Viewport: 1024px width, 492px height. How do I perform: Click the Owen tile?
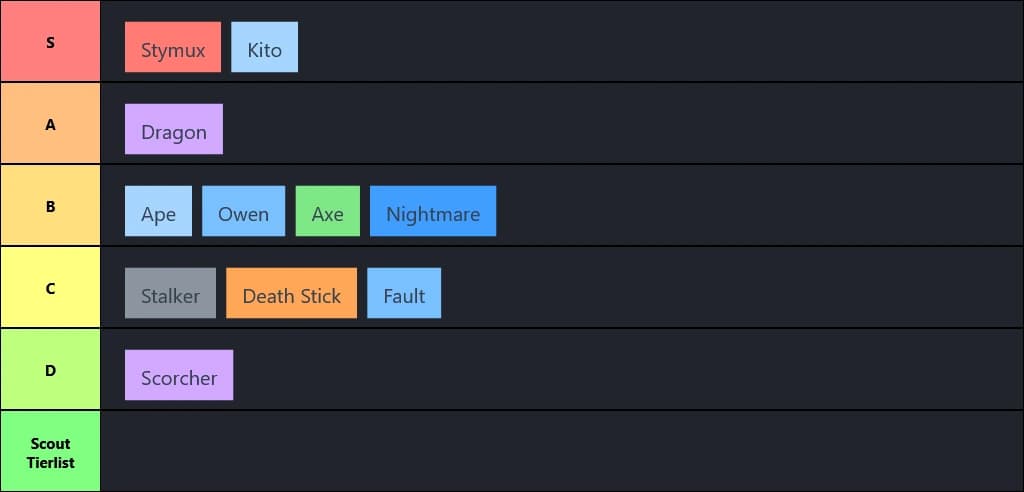tap(243, 212)
